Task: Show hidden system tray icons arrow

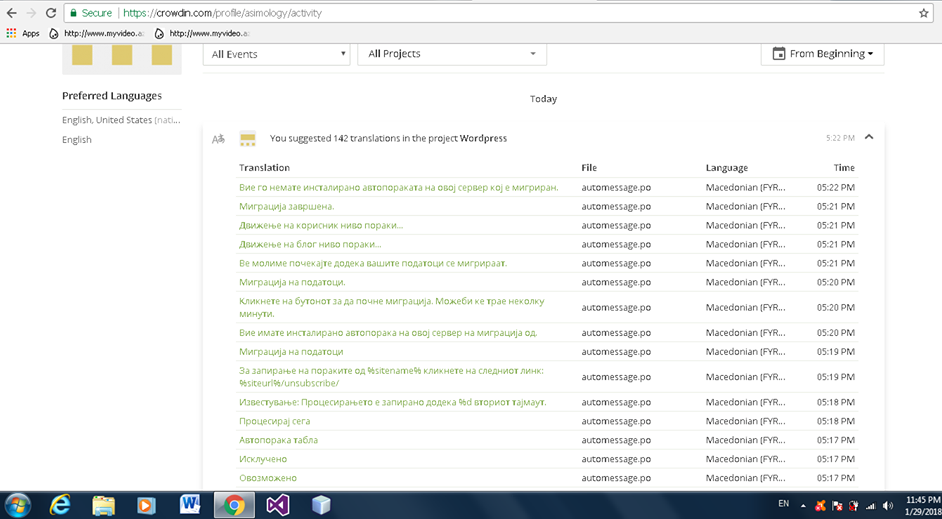Action: click(803, 506)
